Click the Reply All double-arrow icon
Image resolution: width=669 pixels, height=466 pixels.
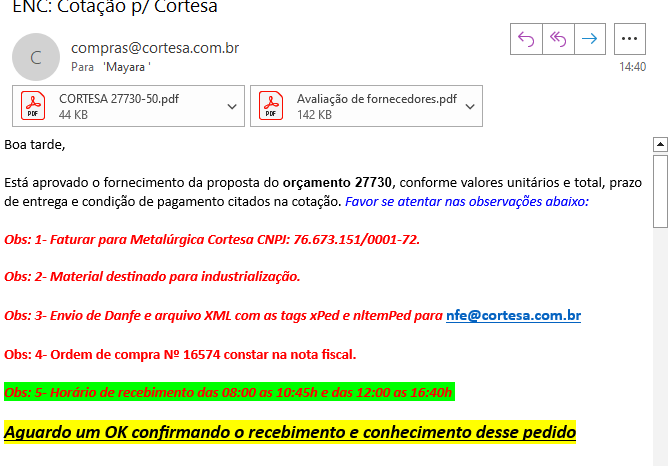(x=558, y=39)
